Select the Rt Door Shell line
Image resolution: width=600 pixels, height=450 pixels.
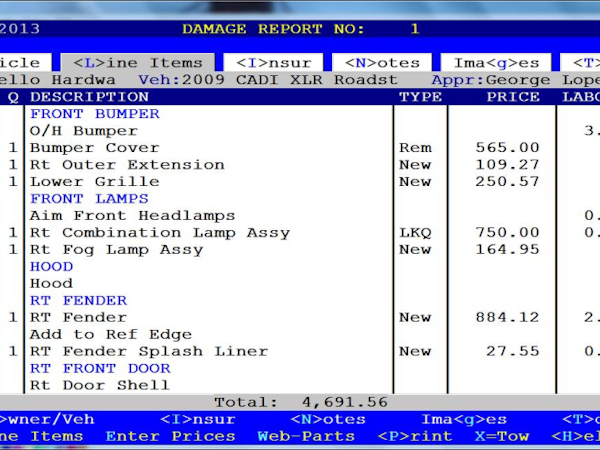point(100,385)
